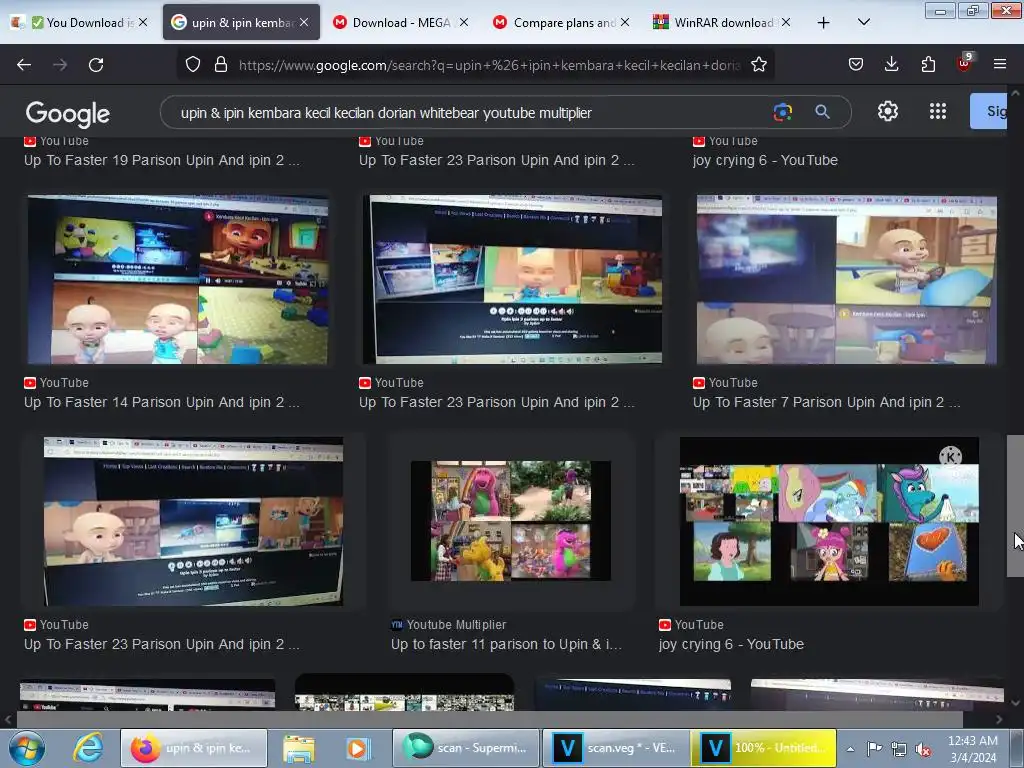Click the muted volume tray icon
This screenshot has height=768, width=1024.
point(923,749)
